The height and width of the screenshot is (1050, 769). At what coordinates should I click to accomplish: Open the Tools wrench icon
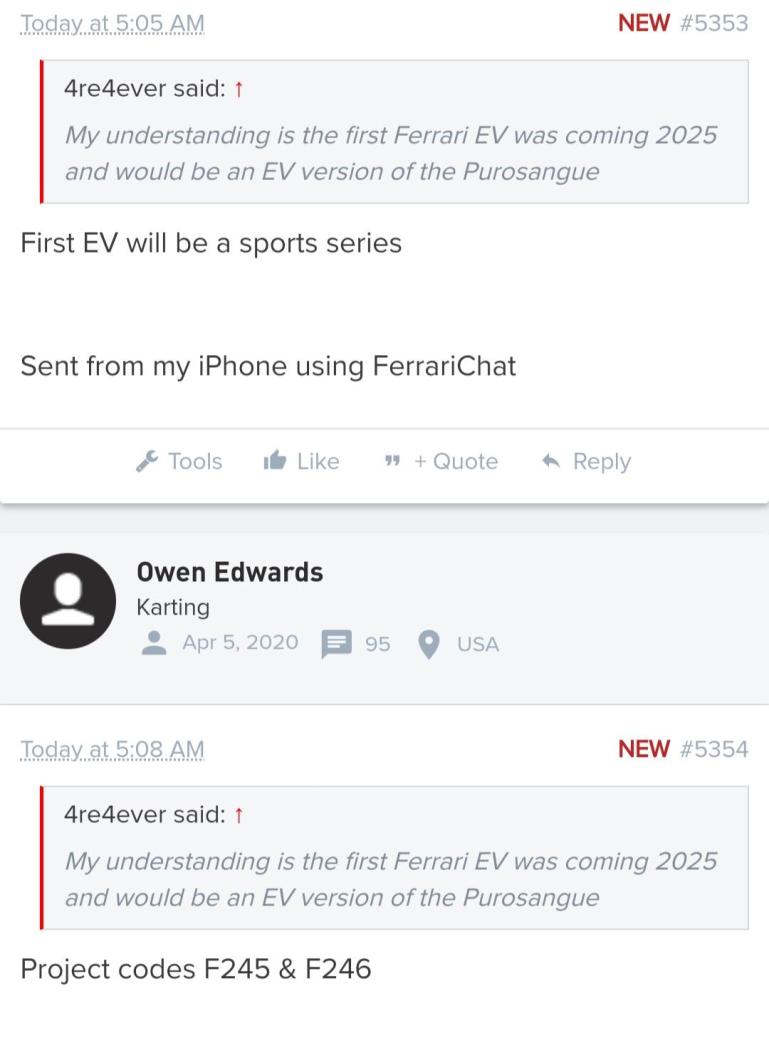point(147,461)
